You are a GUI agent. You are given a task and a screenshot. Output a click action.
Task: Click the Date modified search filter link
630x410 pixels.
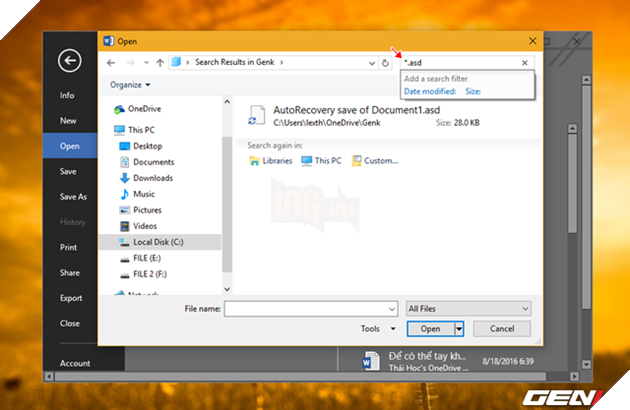click(430, 91)
